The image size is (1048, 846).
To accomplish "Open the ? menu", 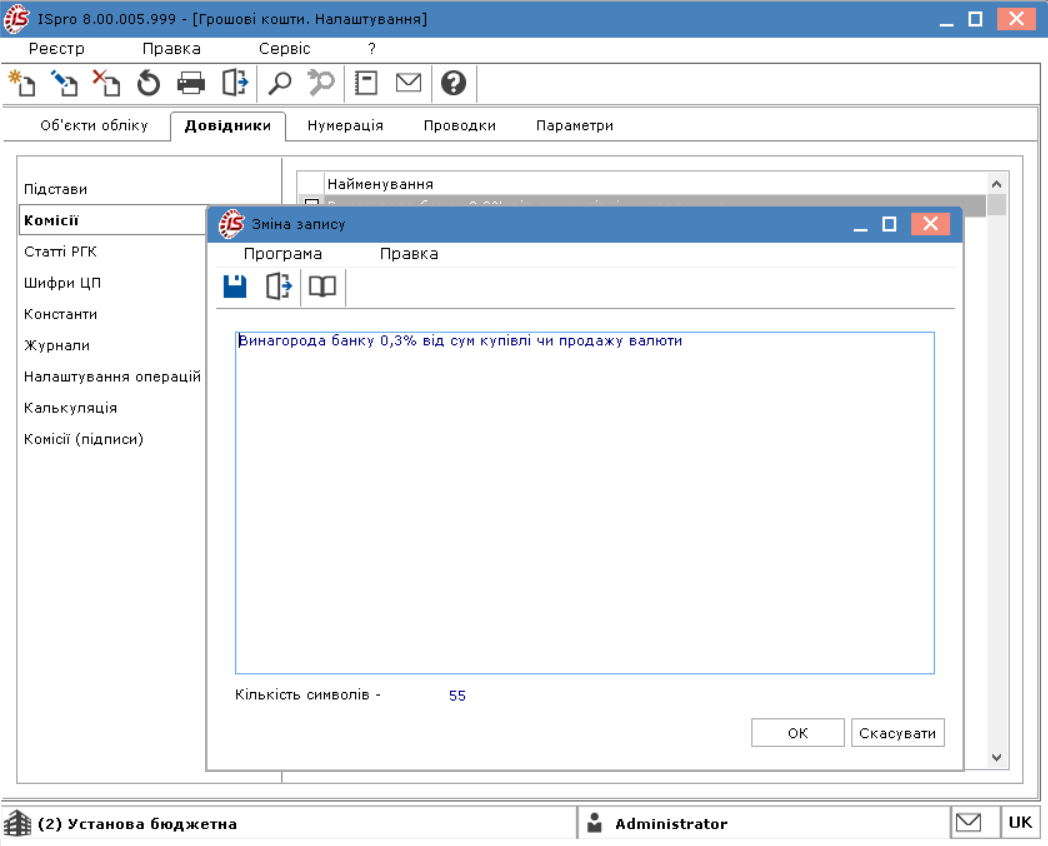I will 372,49.
